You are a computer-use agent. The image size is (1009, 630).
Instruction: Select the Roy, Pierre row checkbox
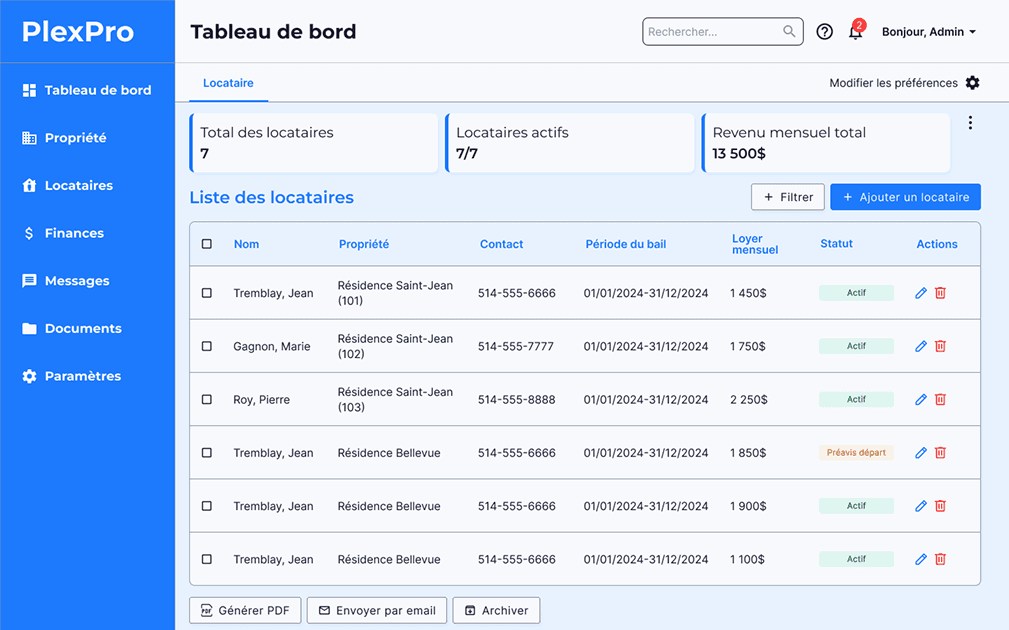pos(207,399)
